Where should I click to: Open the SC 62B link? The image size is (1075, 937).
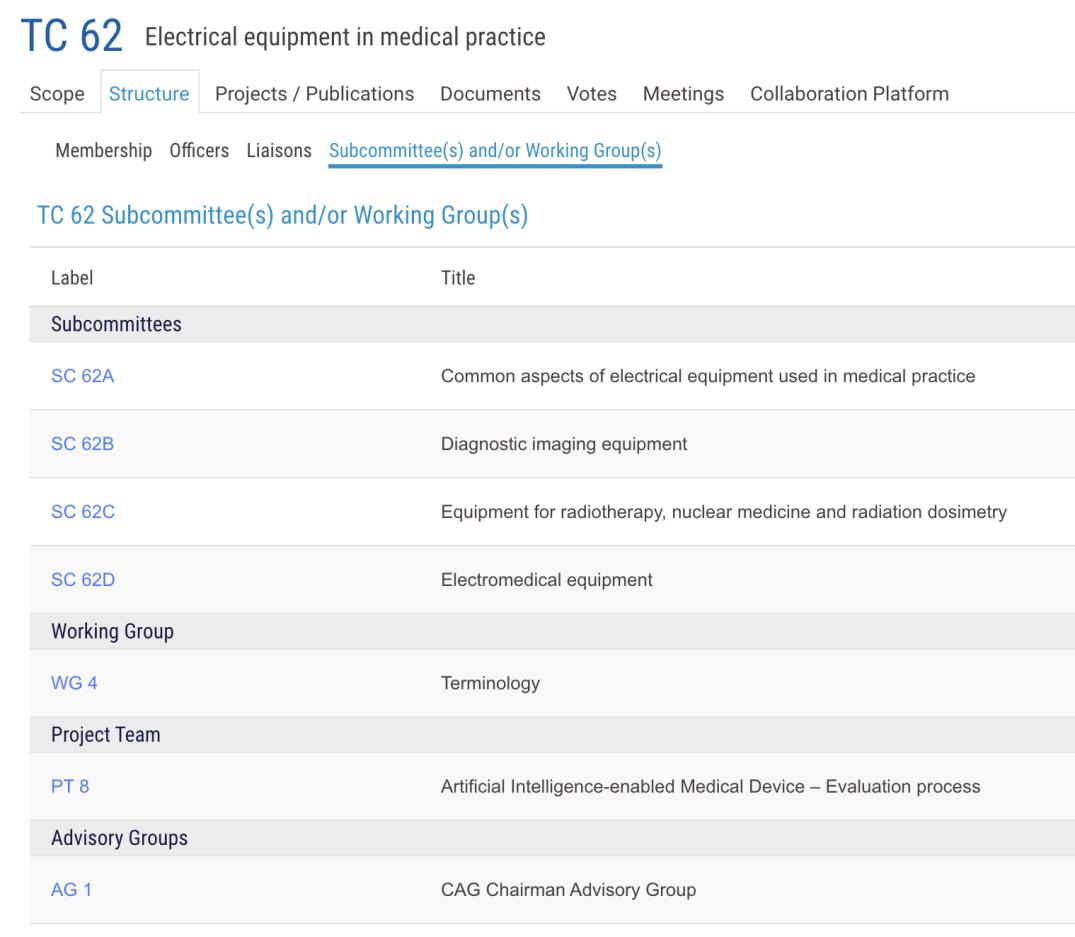pos(82,443)
